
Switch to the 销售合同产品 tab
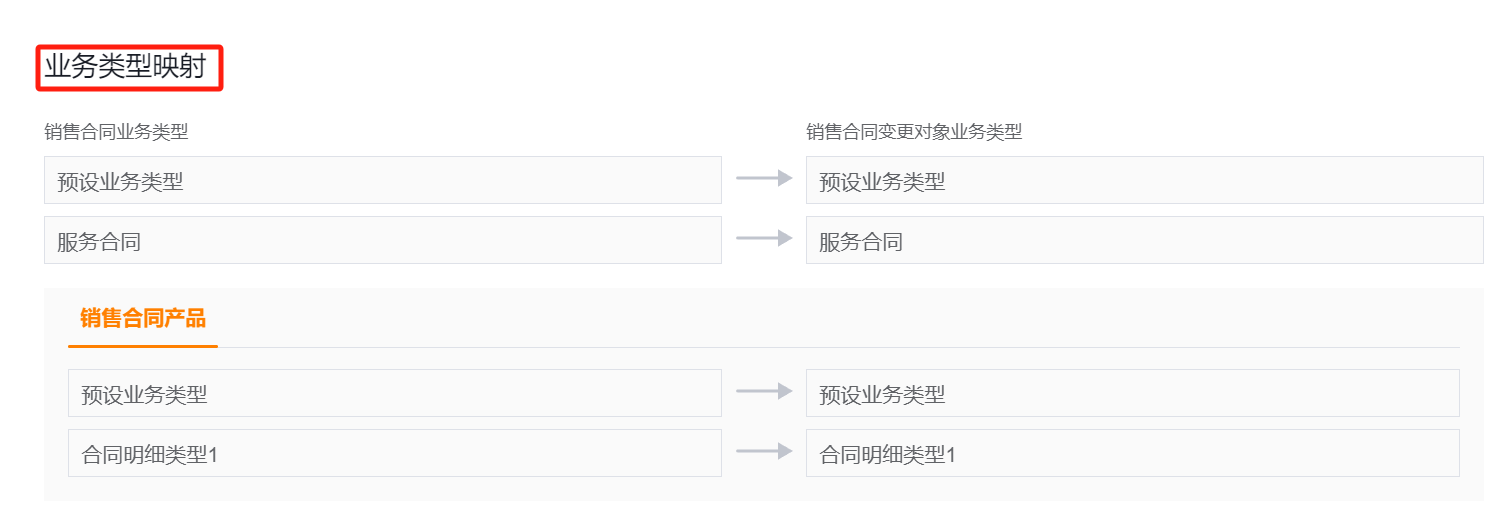click(x=143, y=318)
